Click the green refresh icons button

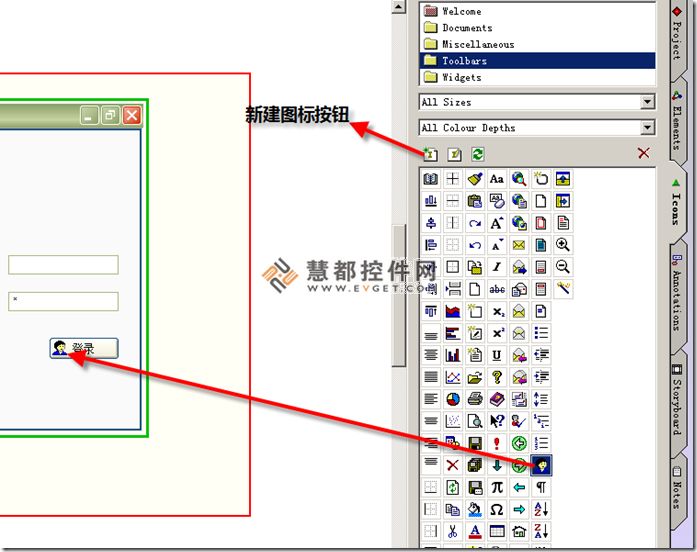[477, 154]
